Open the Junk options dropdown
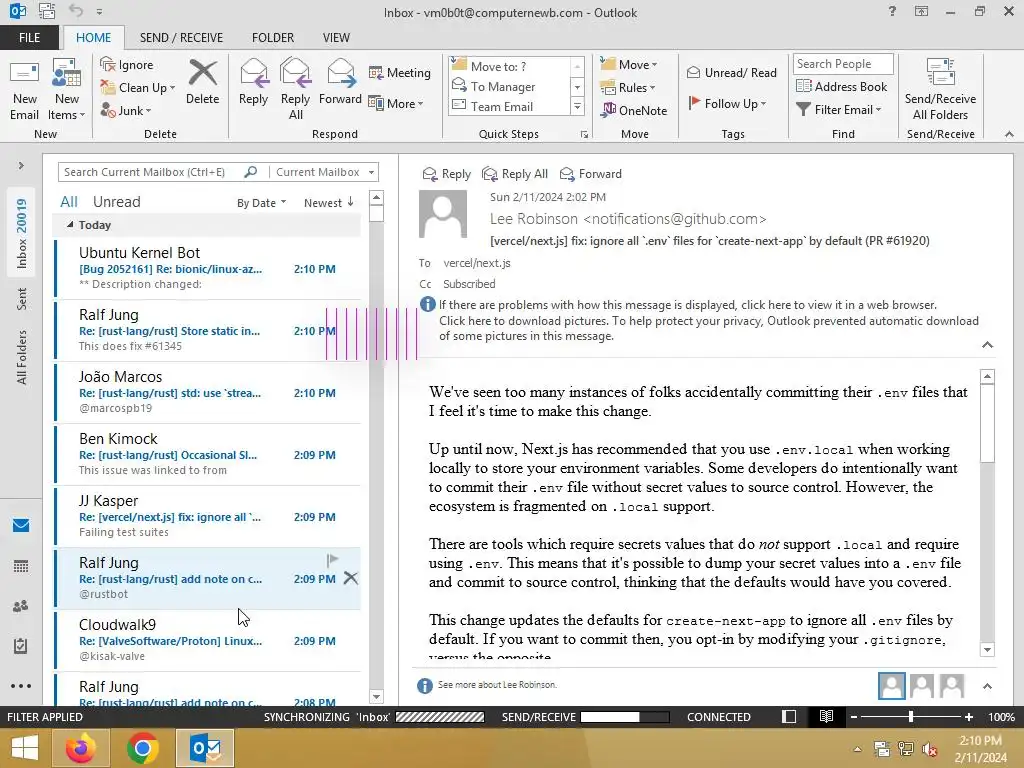1024x768 pixels. [125, 110]
